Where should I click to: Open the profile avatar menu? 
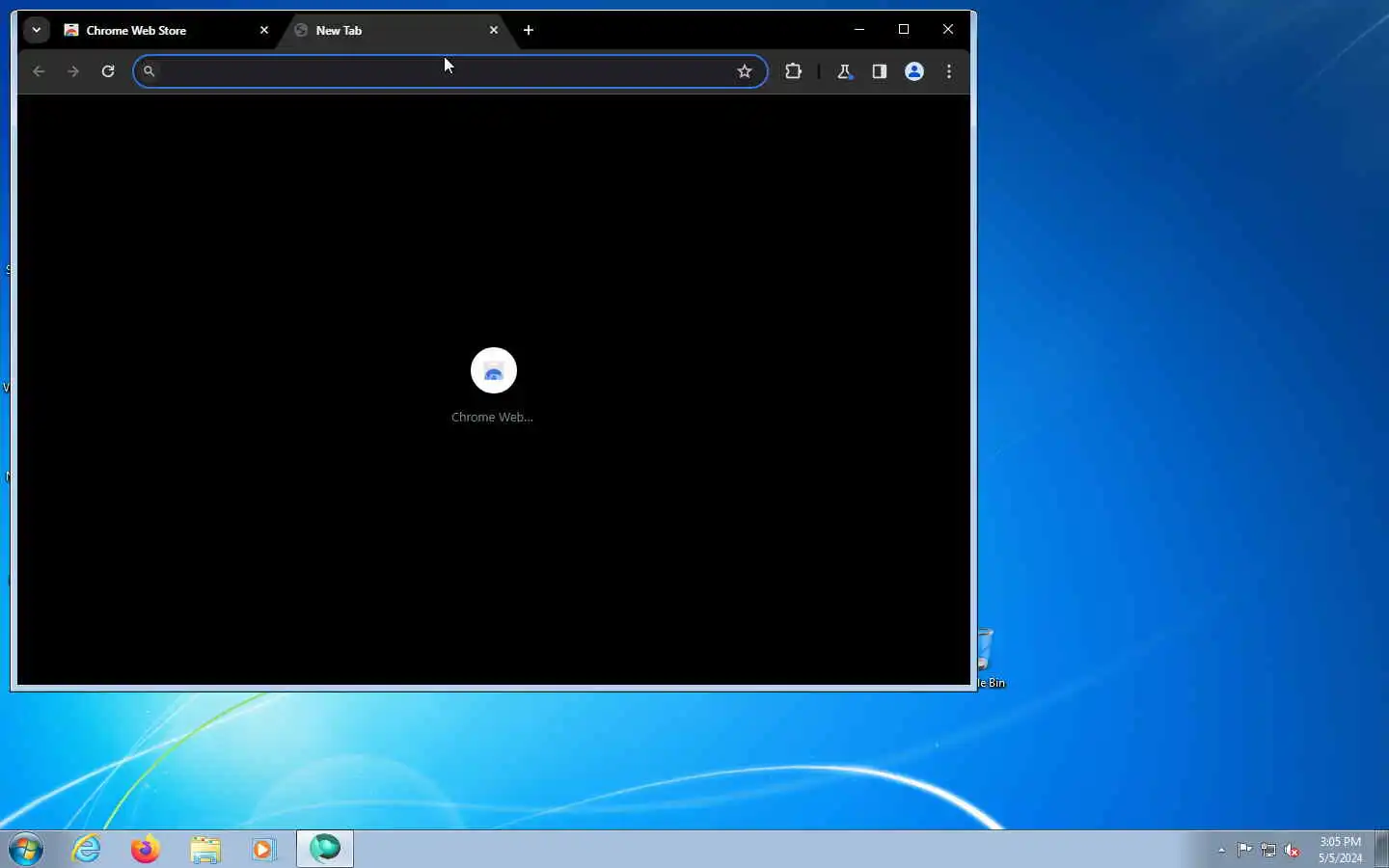coord(914,71)
